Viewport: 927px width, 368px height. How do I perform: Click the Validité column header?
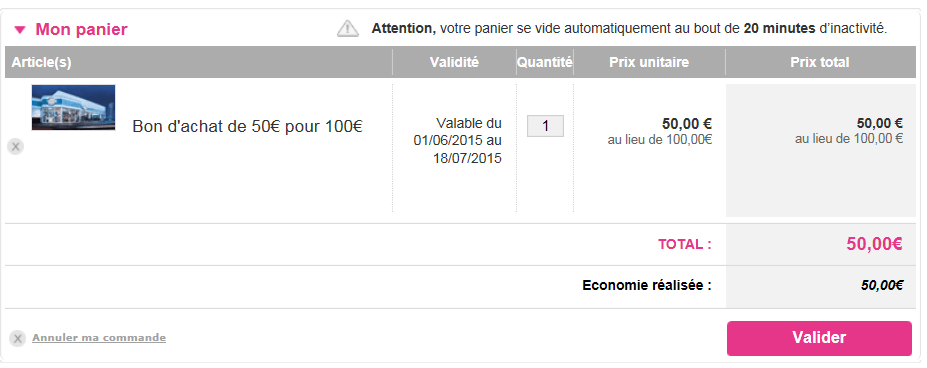click(x=454, y=62)
